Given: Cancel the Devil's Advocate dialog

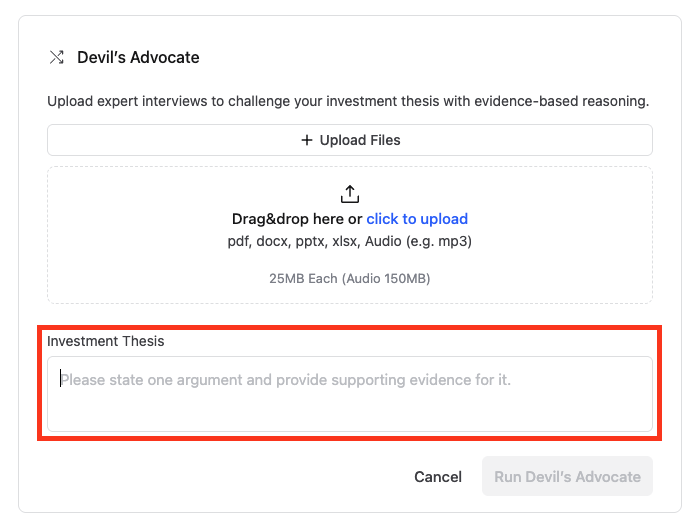Looking at the screenshot, I should (438, 477).
